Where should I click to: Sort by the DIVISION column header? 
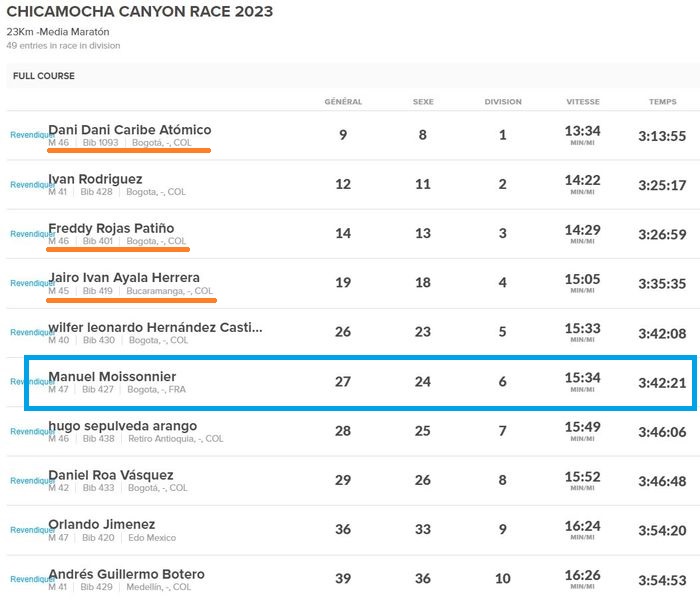point(503,102)
